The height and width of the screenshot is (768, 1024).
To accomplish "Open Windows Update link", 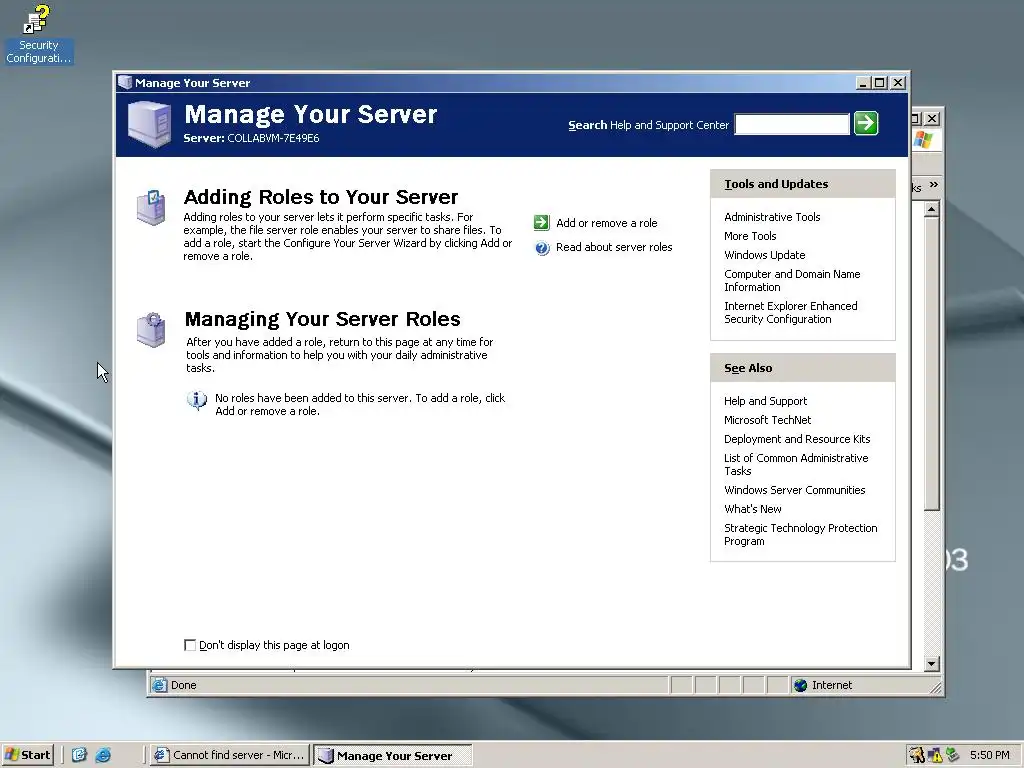I will [x=764, y=255].
